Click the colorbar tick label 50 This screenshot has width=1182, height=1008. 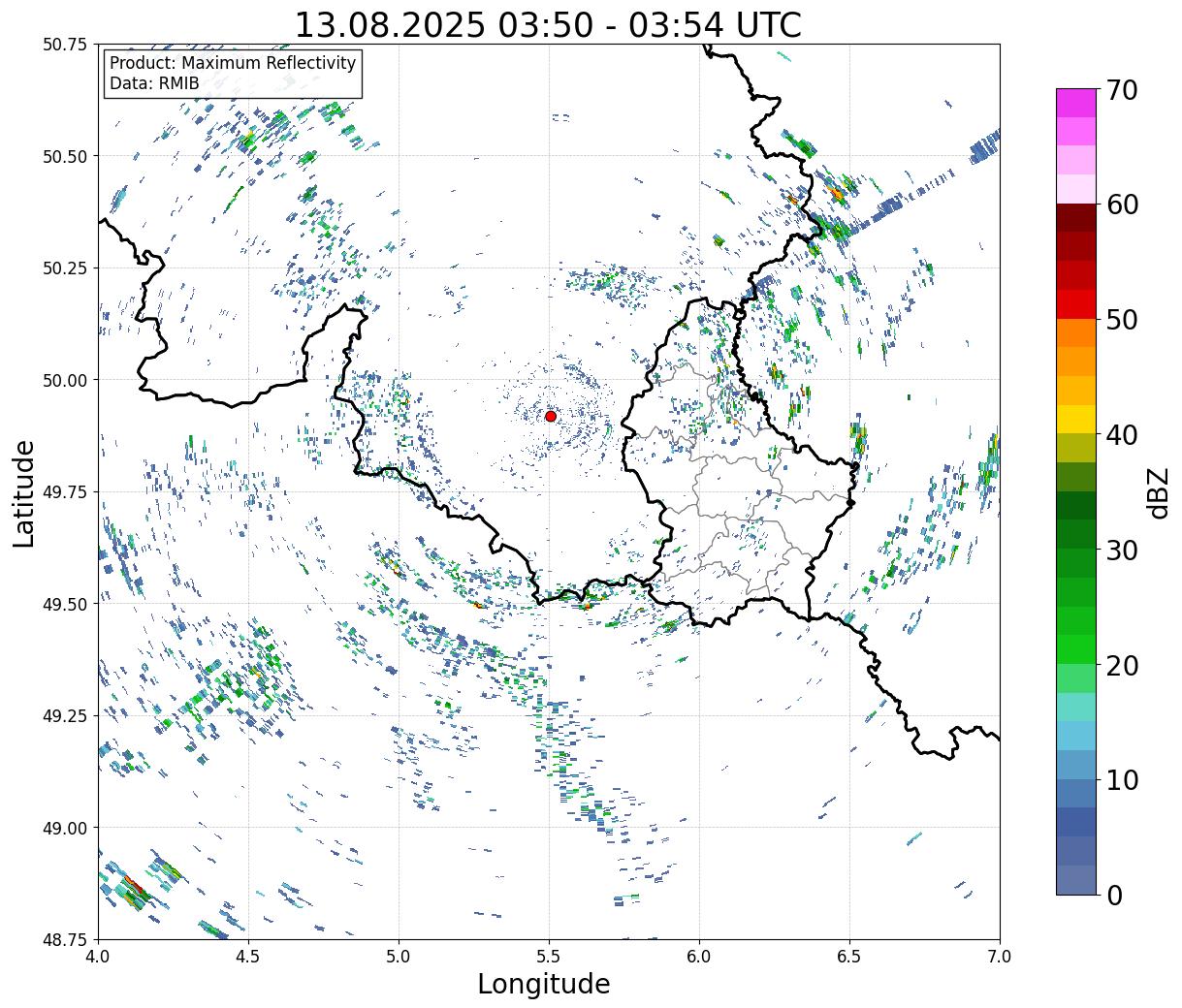[1121, 320]
